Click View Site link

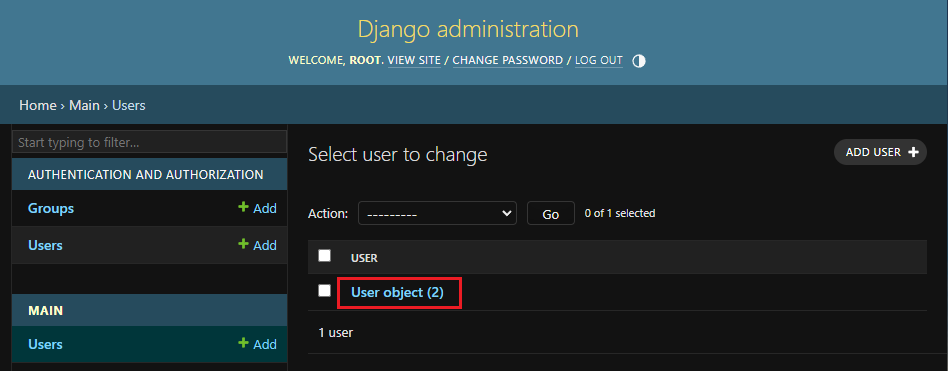coord(414,60)
